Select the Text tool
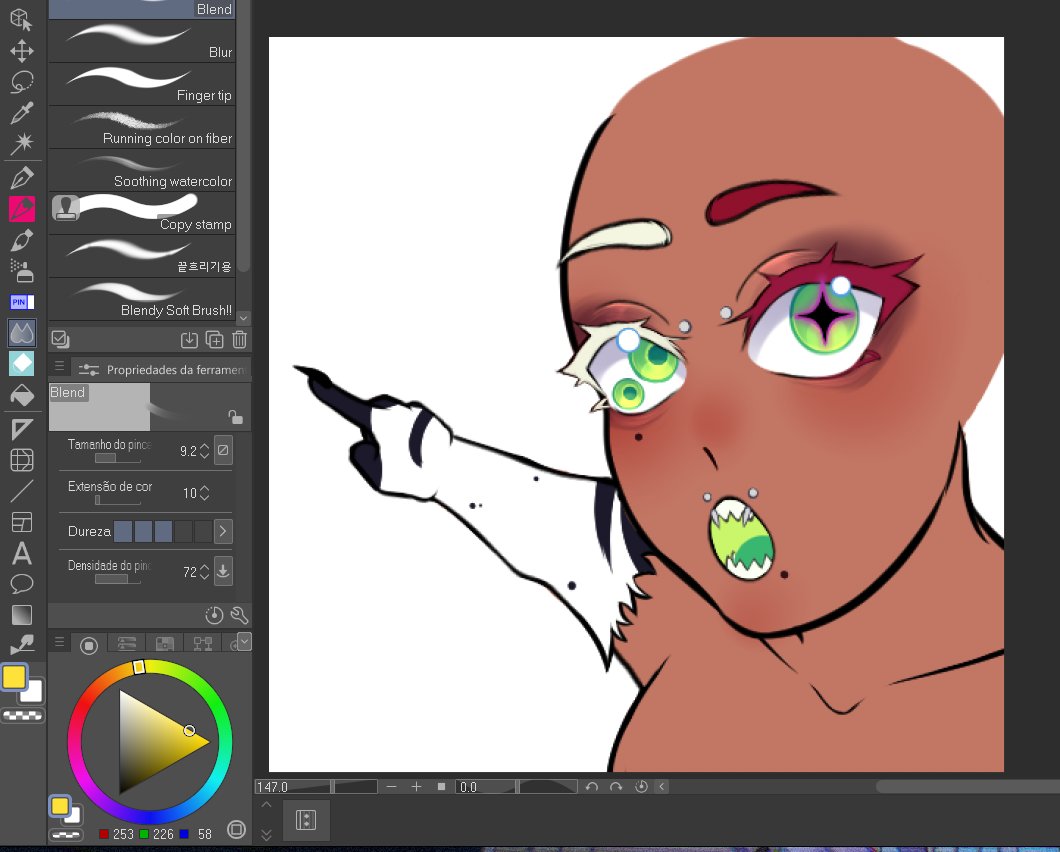The width and height of the screenshot is (1060, 852). point(22,555)
